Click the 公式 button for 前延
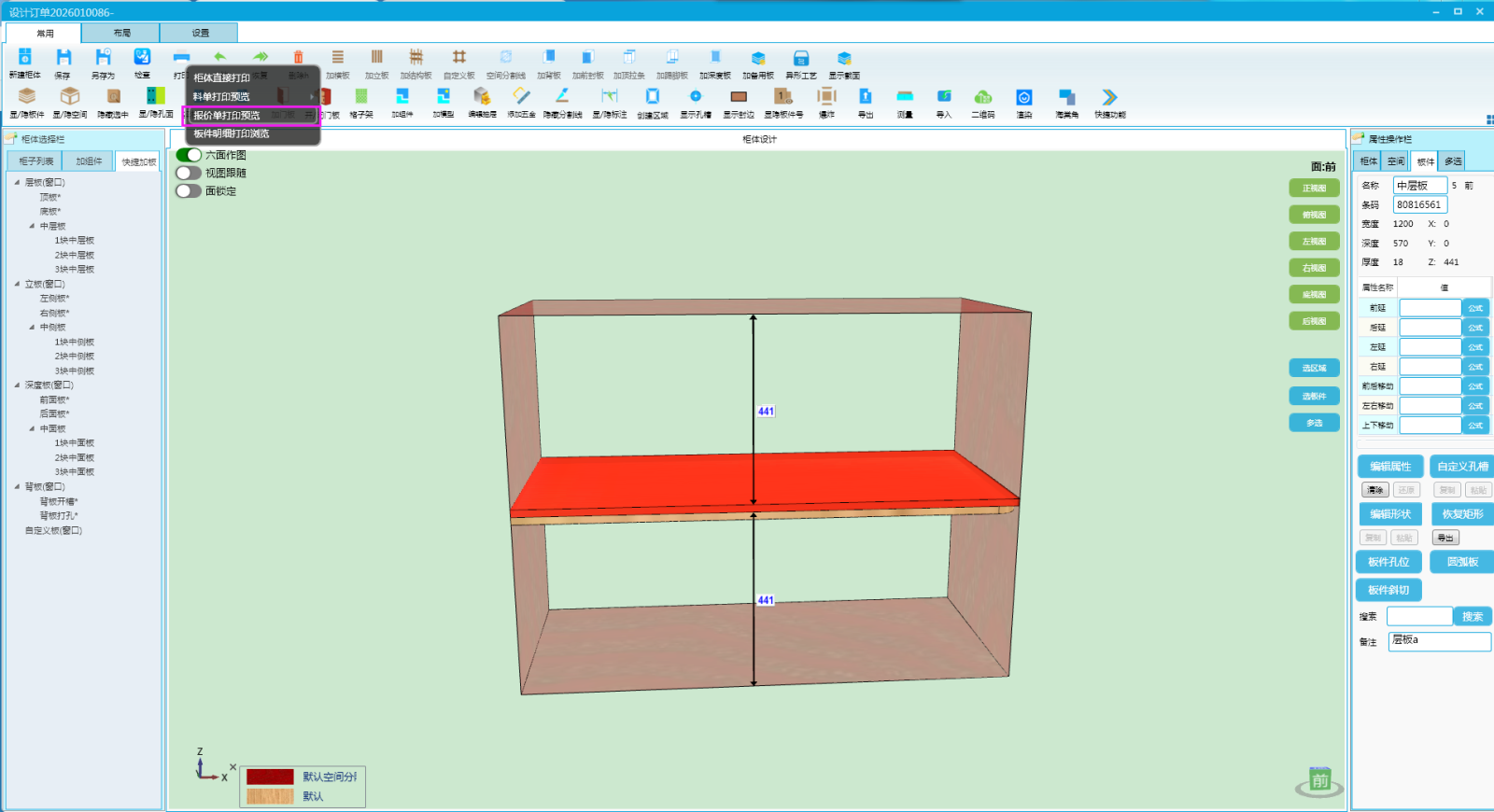 tap(1475, 308)
